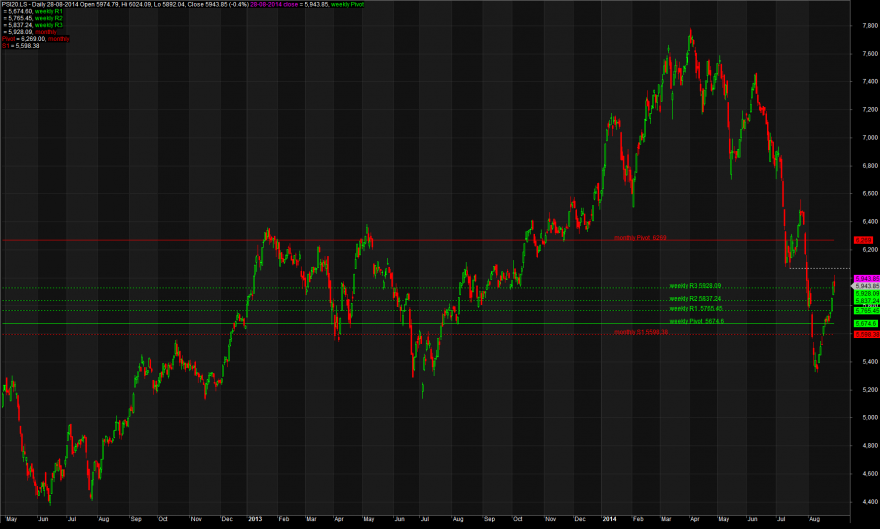Click the 4,600 price axis label
The image size is (880, 529).
pos(870,473)
